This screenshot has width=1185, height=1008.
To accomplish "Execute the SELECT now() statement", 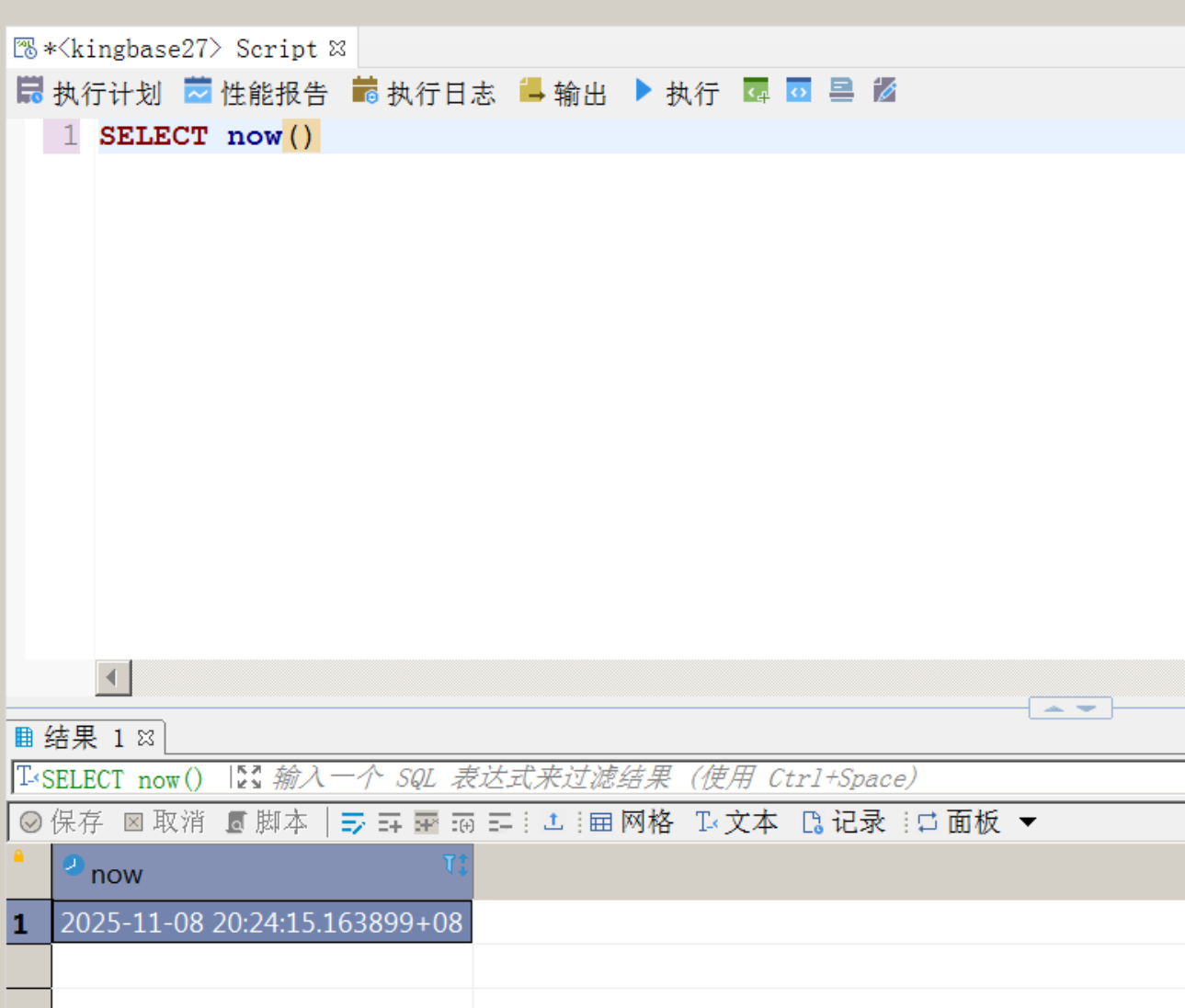I will [x=678, y=90].
